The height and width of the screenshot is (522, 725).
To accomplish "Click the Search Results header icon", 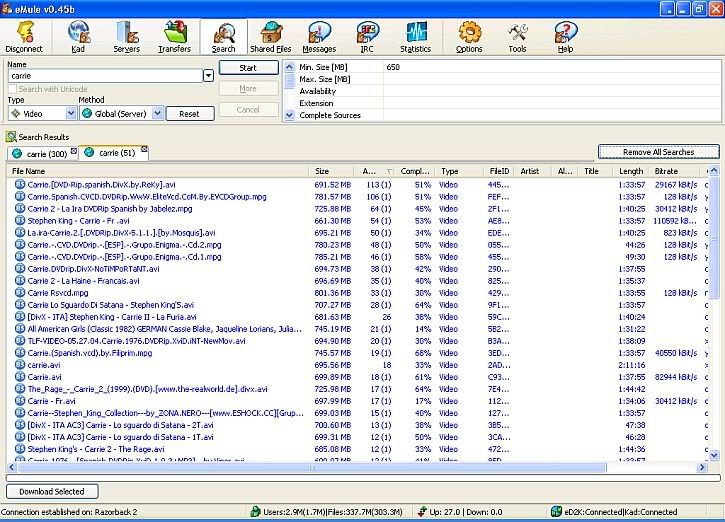I will pyautogui.click(x=11, y=137).
